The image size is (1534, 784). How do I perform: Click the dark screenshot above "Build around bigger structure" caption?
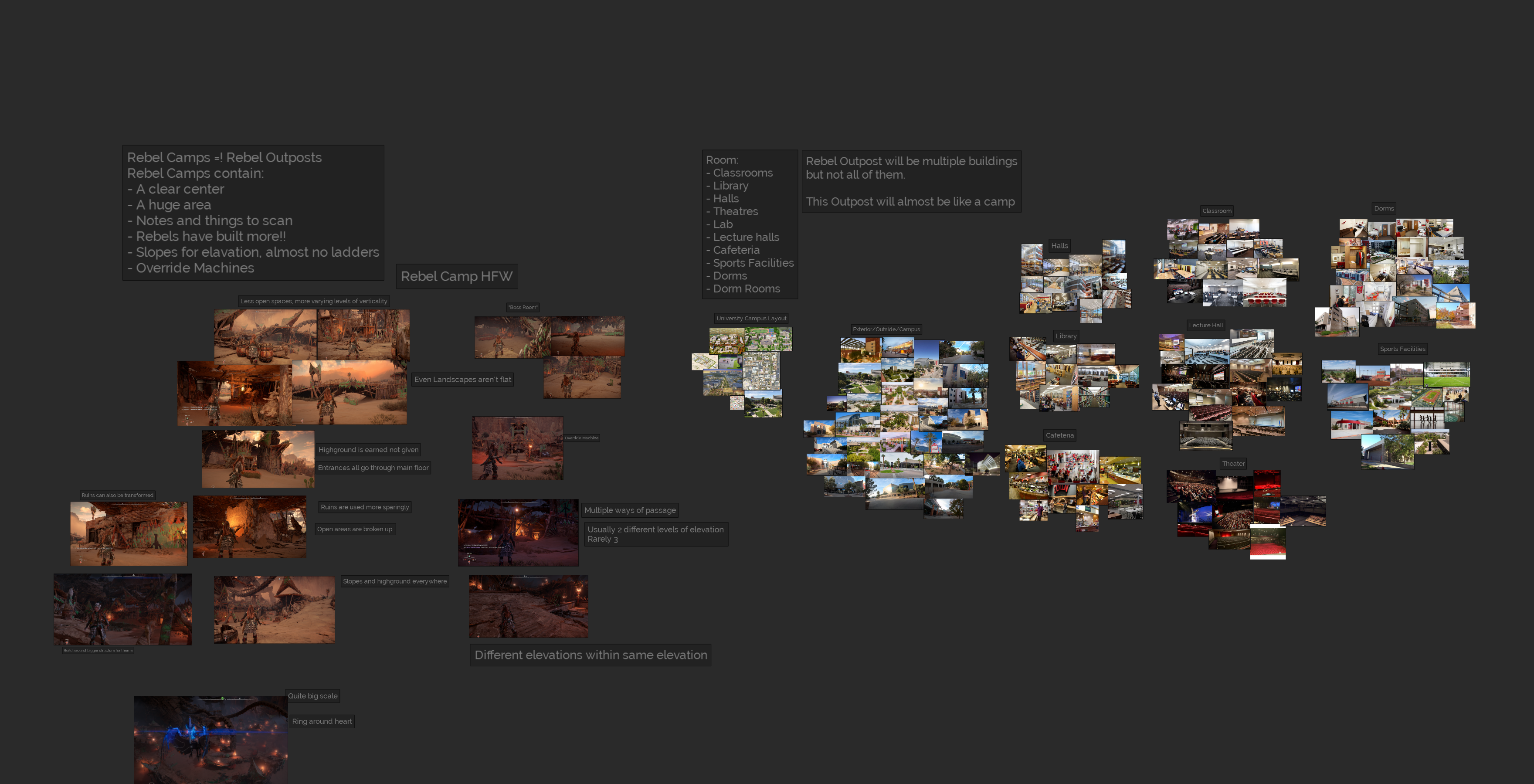(x=122, y=610)
